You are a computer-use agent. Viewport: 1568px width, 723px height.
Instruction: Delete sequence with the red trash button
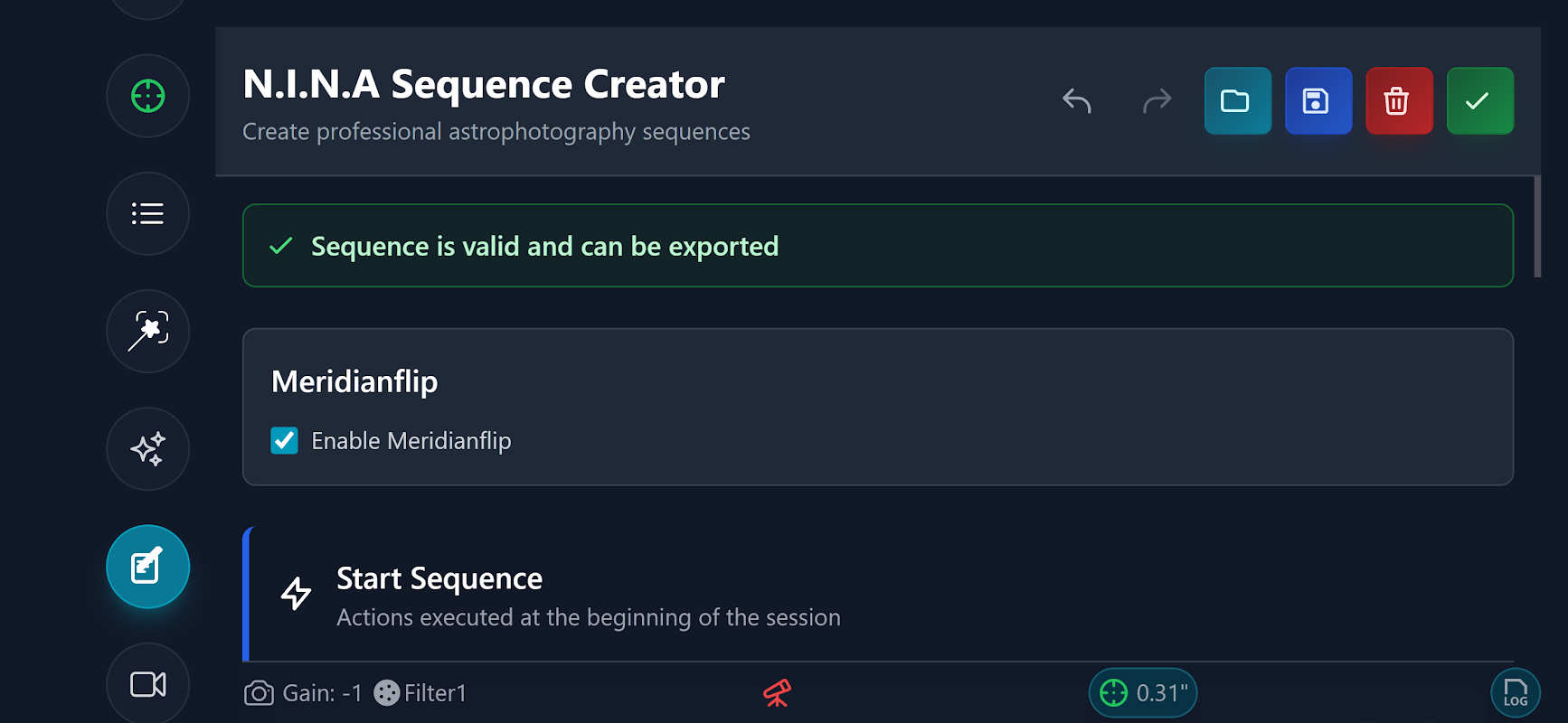coord(1398,101)
